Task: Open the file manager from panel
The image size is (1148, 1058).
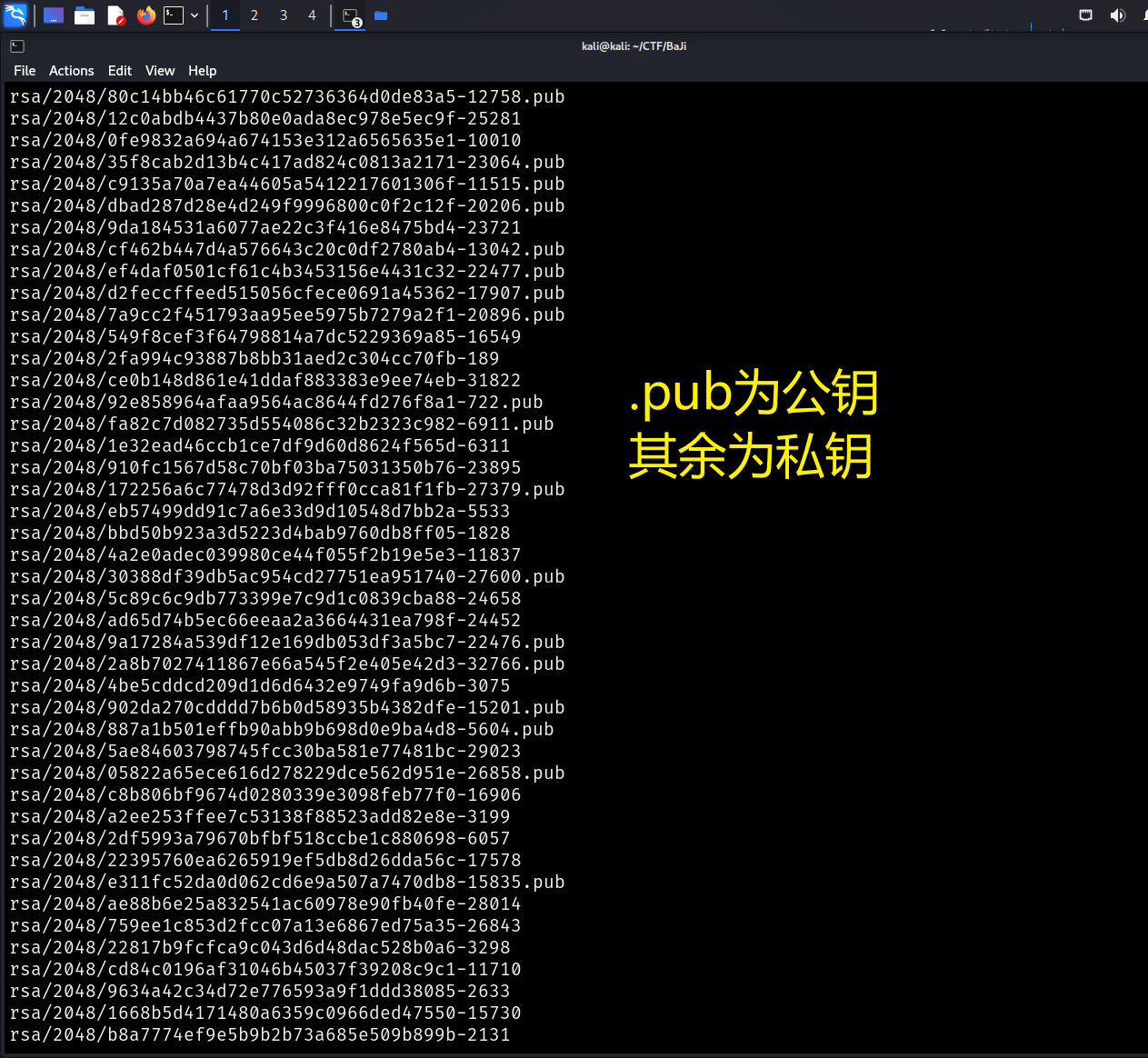Action: (85, 15)
